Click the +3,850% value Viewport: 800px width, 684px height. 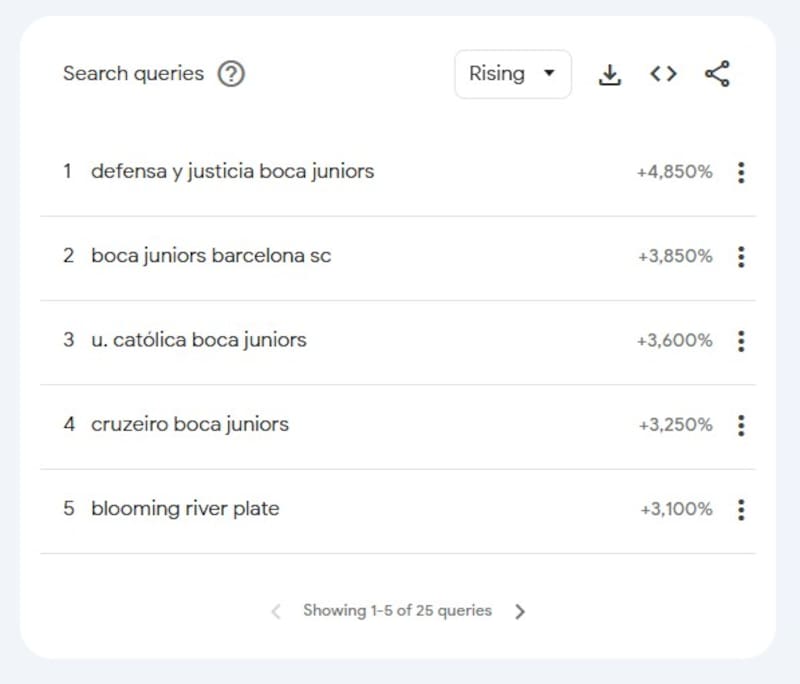click(x=676, y=256)
